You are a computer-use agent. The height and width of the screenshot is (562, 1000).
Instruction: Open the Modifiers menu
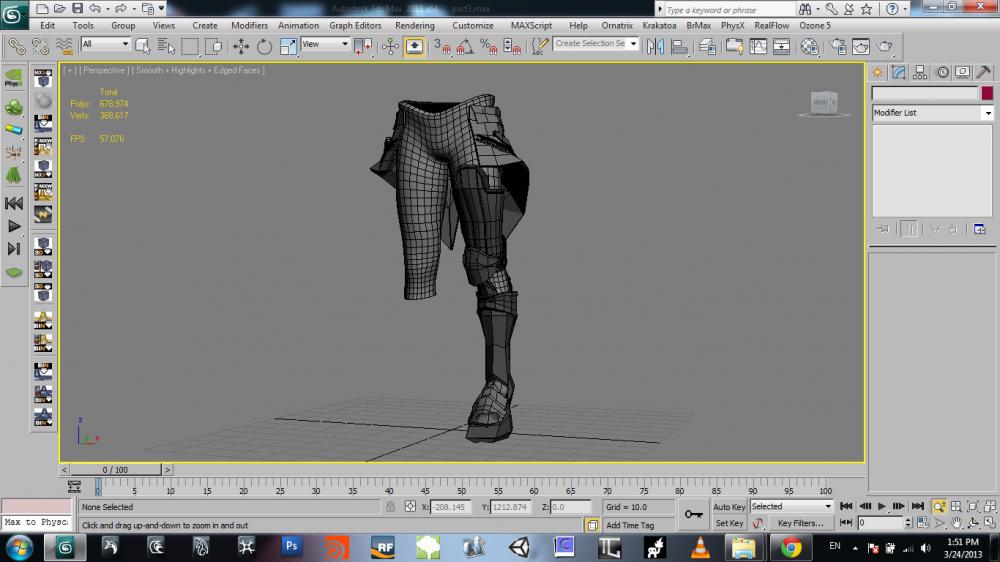(249, 25)
